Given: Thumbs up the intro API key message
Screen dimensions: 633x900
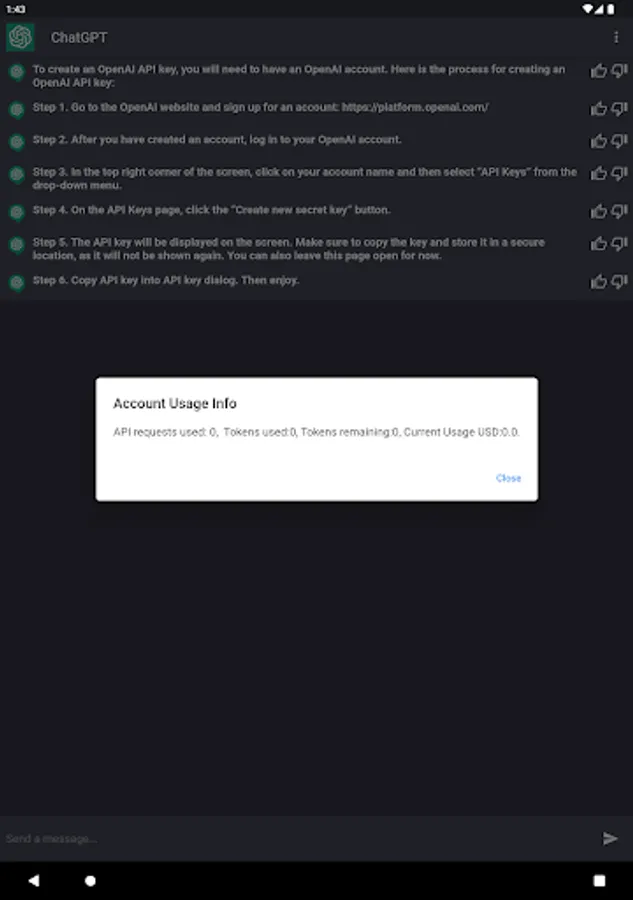Looking at the screenshot, I should point(599,71).
